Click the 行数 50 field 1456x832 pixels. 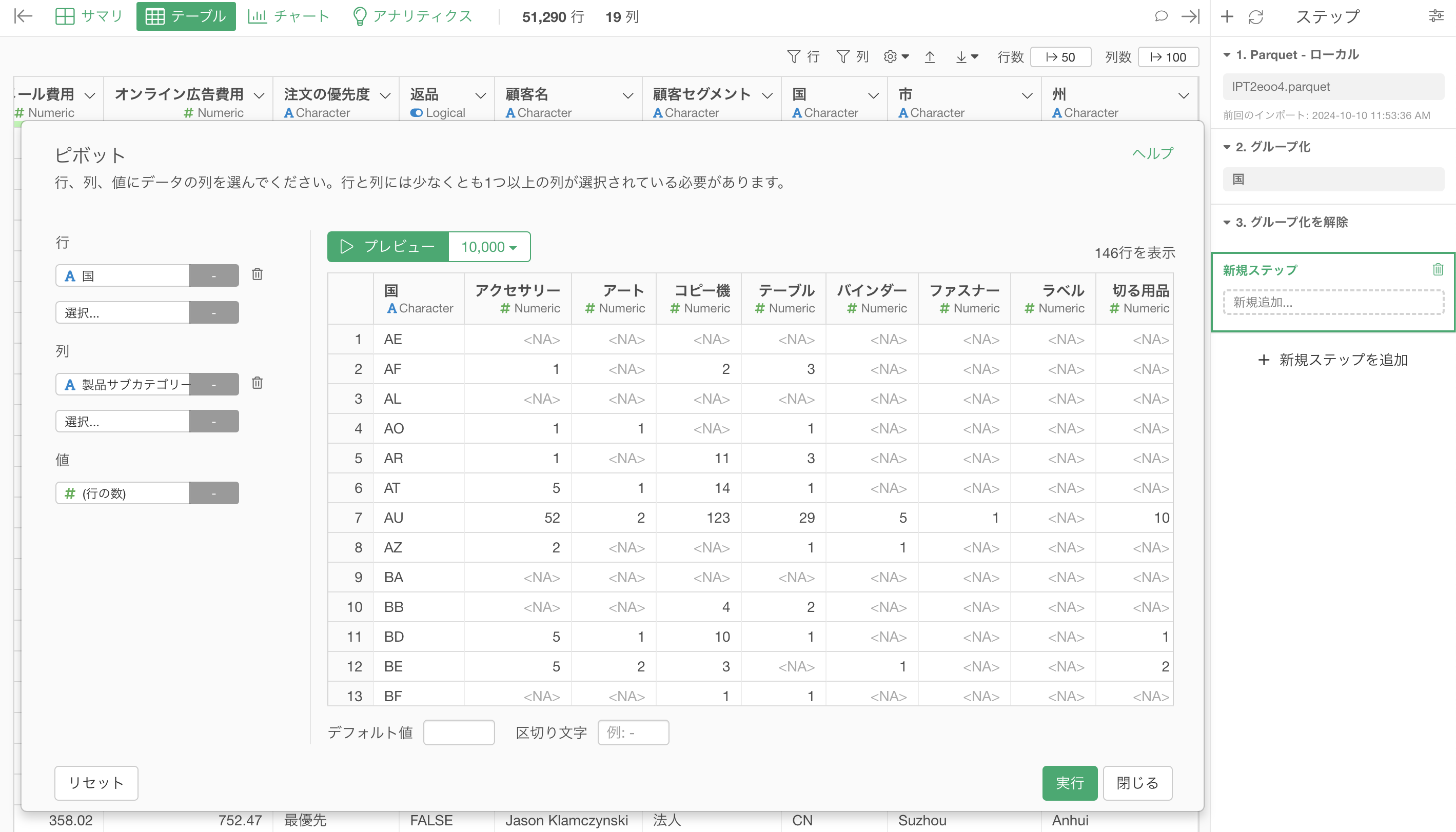(1060, 57)
